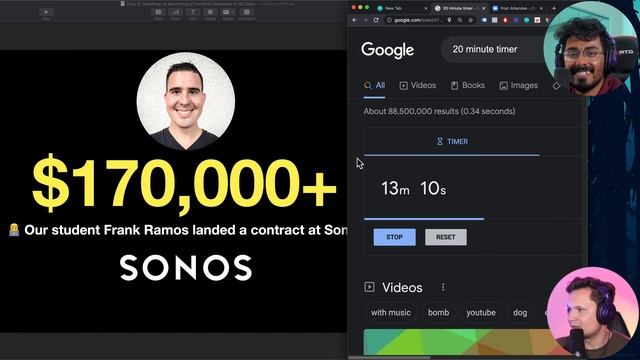The width and height of the screenshot is (640, 360).
Task: Select the All search results tab
Action: point(374,85)
